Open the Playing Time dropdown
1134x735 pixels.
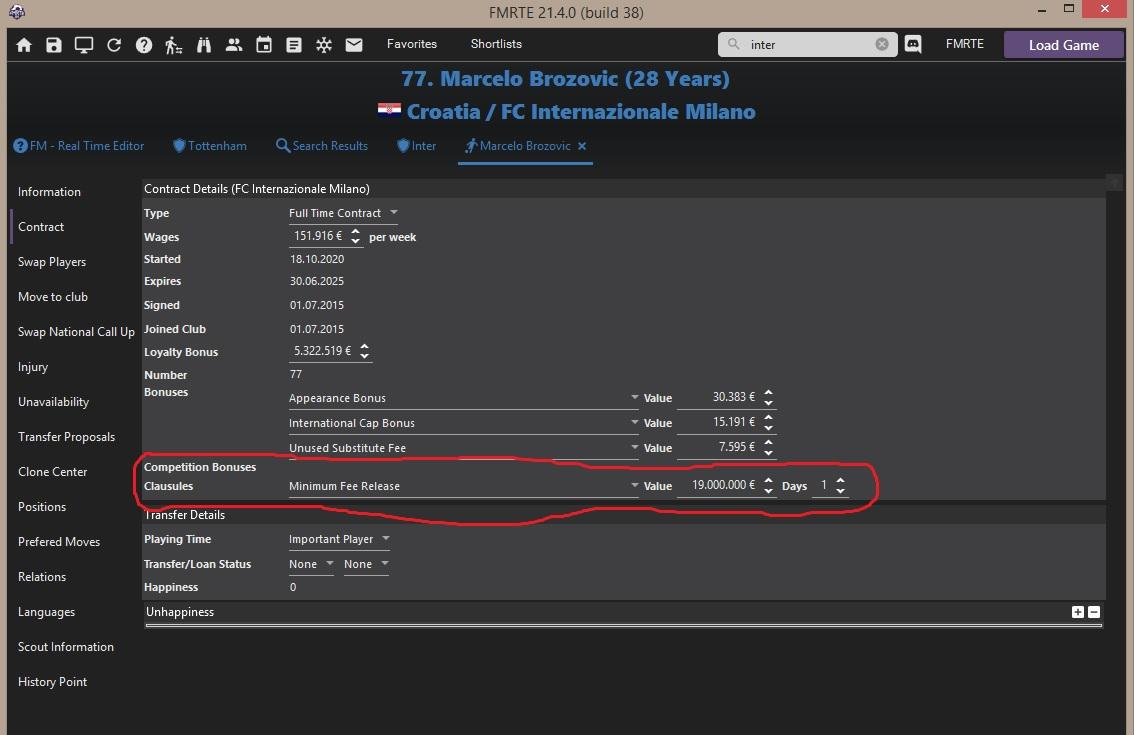tap(386, 539)
